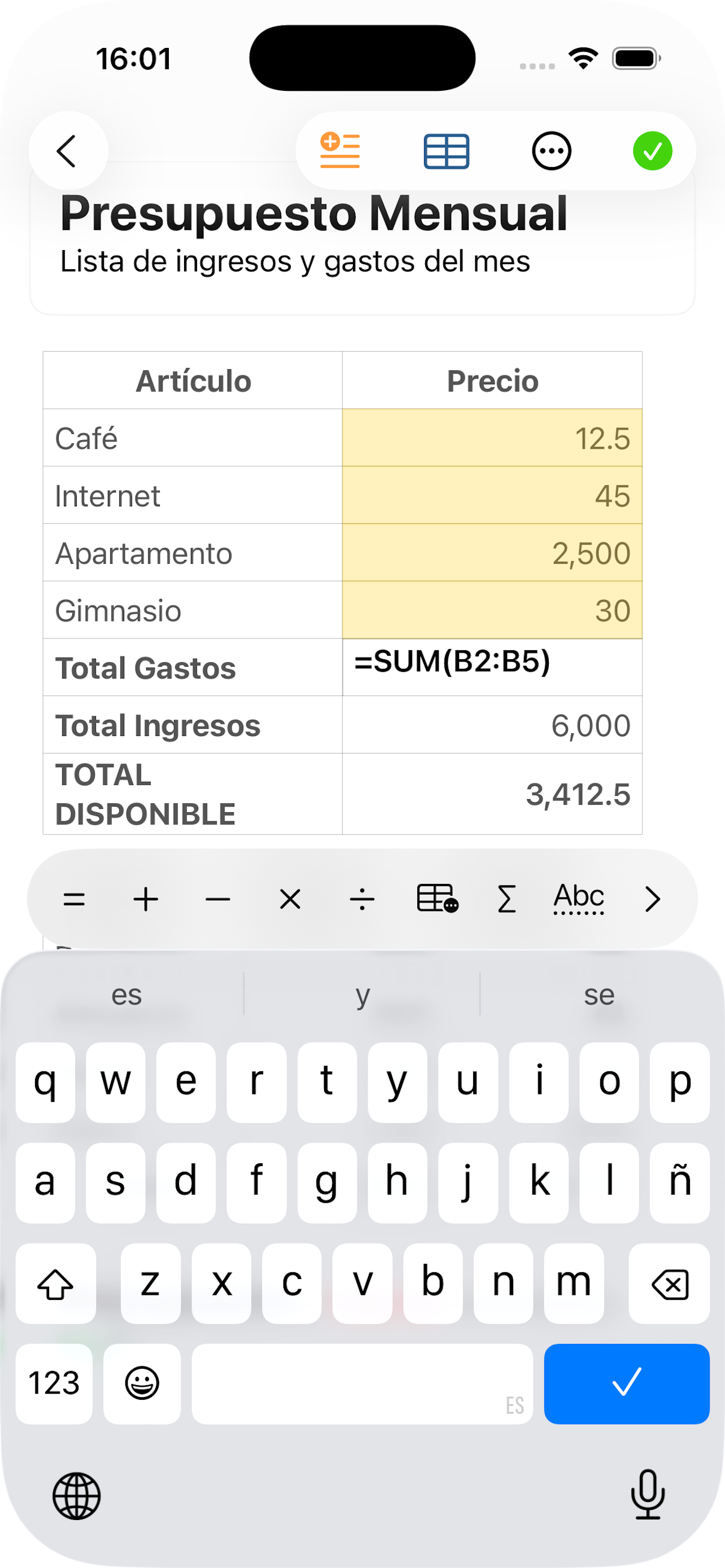Image resolution: width=725 pixels, height=1568 pixels.
Task: Open the add row list icon
Action: pyautogui.click(x=340, y=151)
